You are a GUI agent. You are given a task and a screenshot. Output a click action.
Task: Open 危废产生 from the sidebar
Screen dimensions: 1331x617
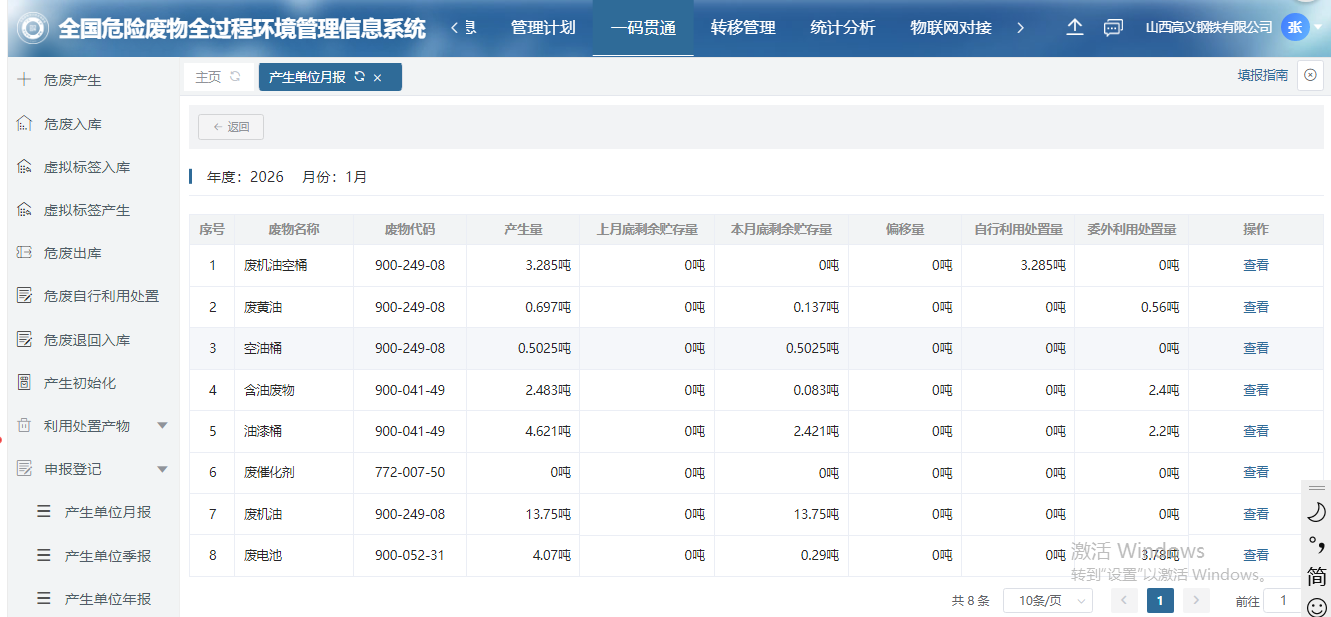pos(72,80)
